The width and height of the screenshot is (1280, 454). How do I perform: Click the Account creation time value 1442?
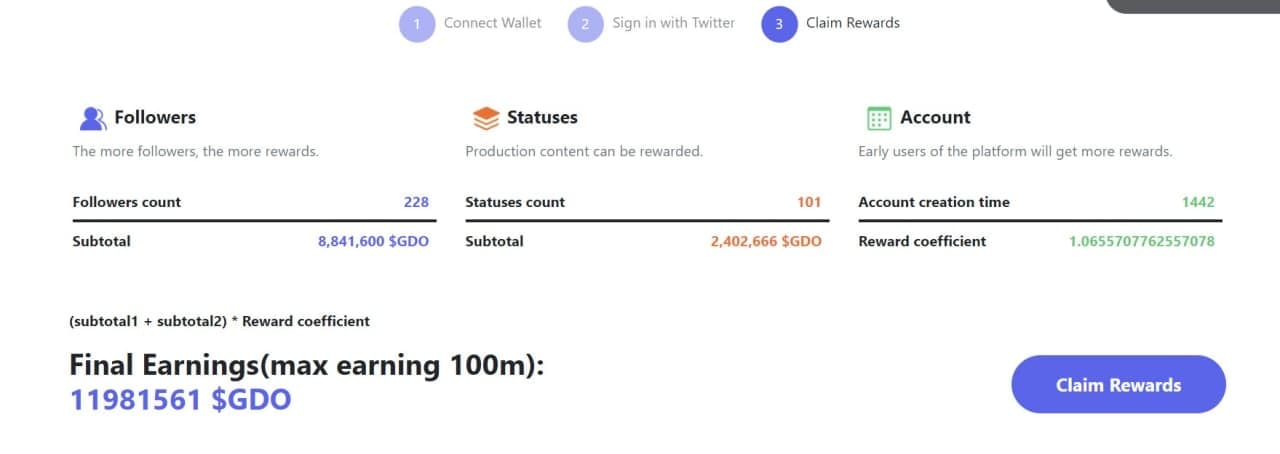(1198, 202)
